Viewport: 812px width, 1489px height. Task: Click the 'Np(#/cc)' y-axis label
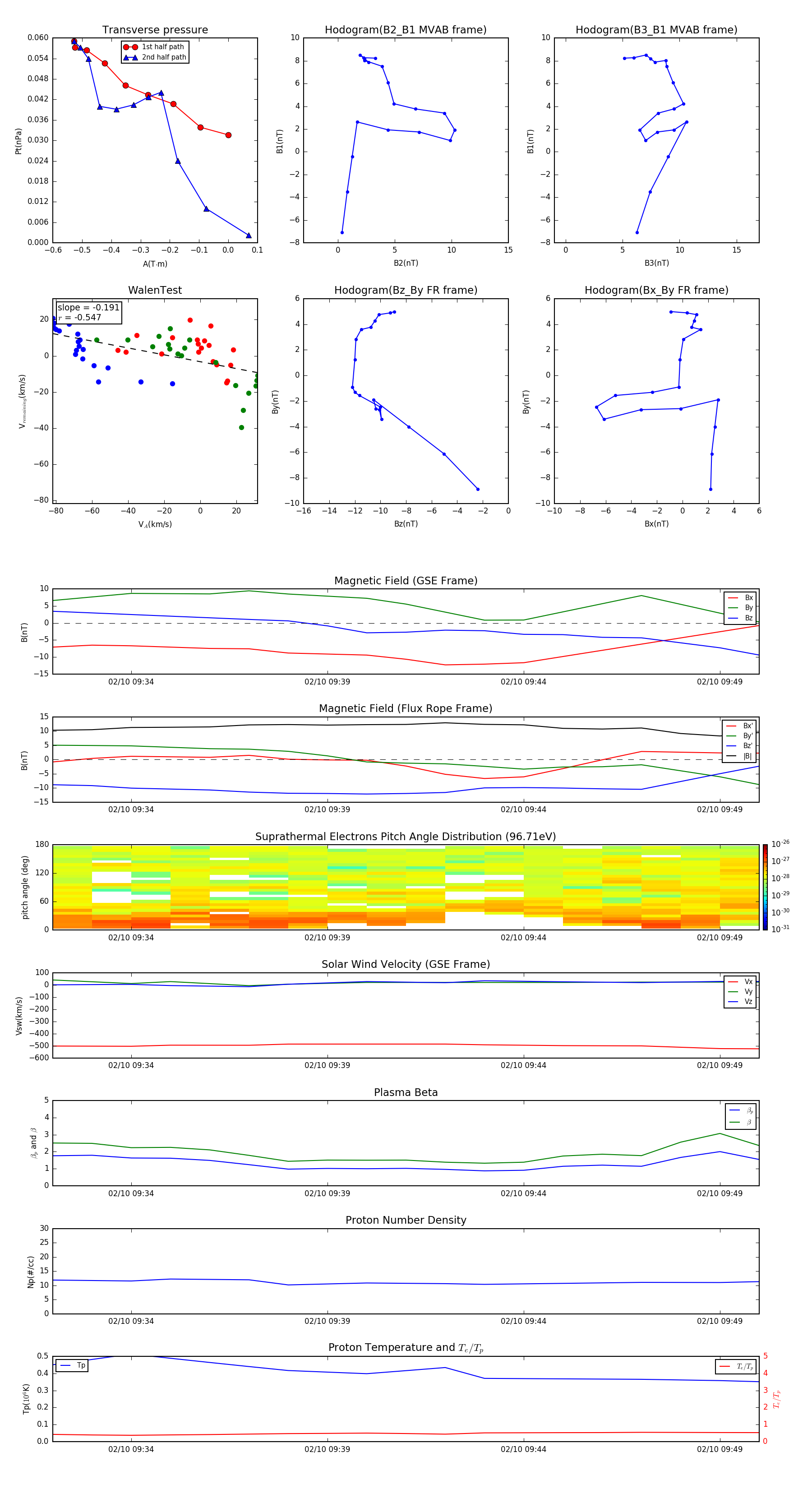(31, 1271)
